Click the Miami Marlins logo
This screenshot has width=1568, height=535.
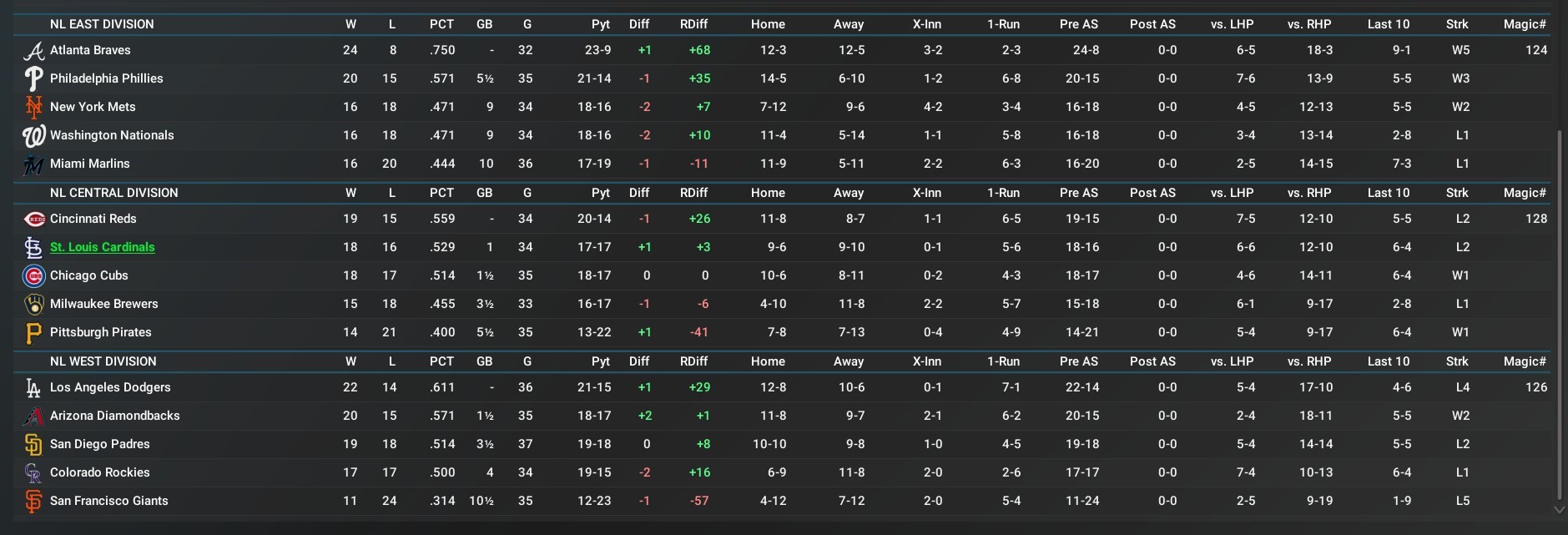[x=33, y=164]
